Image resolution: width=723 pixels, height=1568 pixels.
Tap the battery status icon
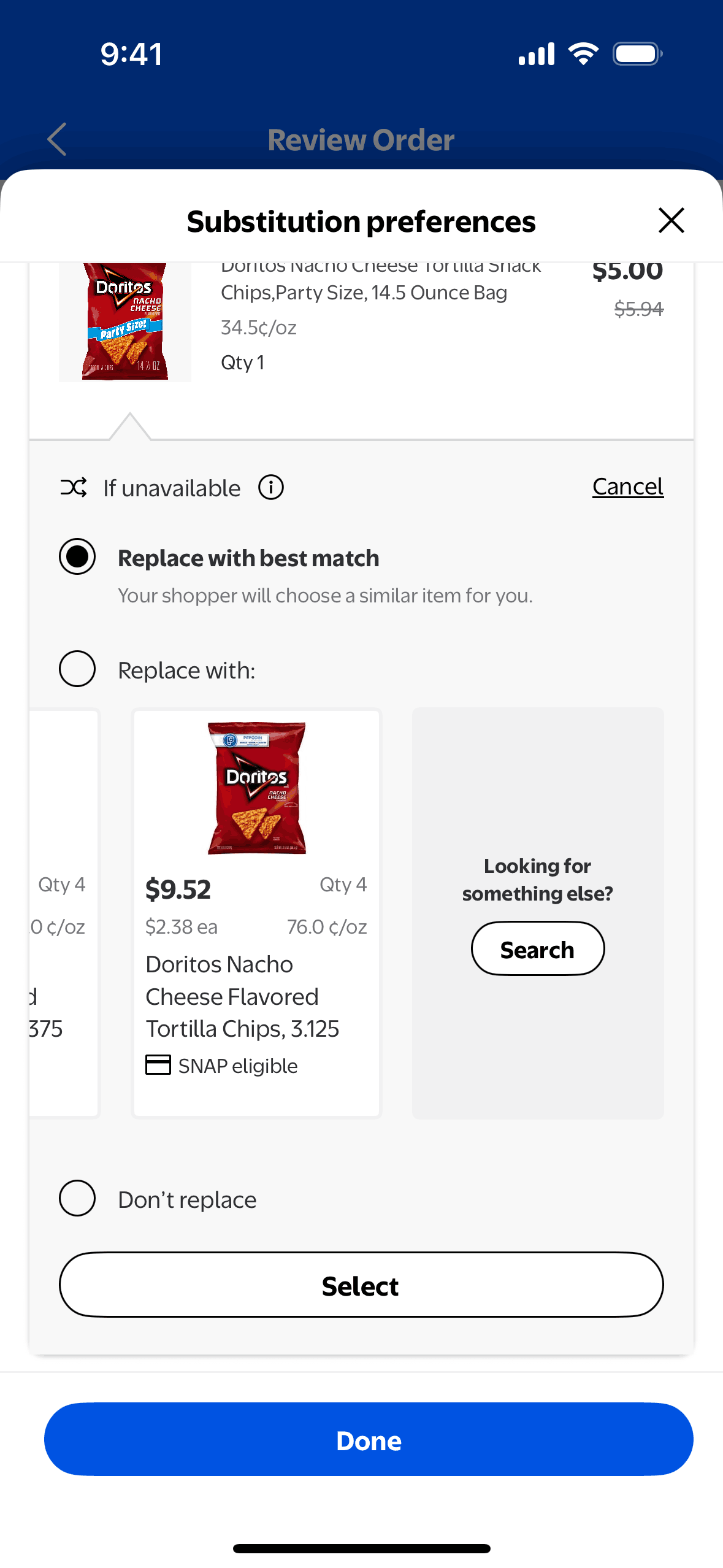[637, 54]
